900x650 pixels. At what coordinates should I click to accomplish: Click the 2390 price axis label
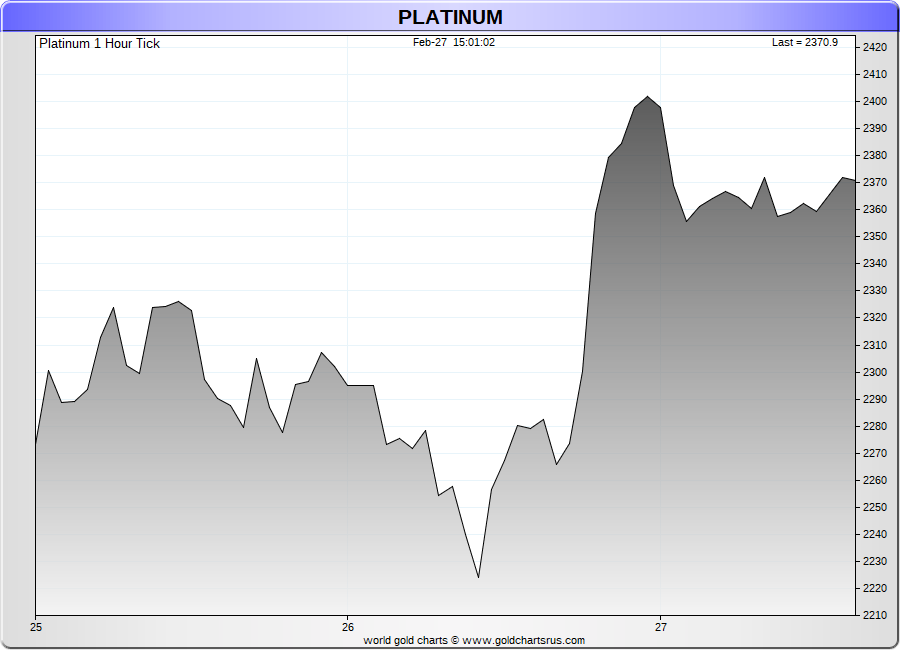point(875,129)
